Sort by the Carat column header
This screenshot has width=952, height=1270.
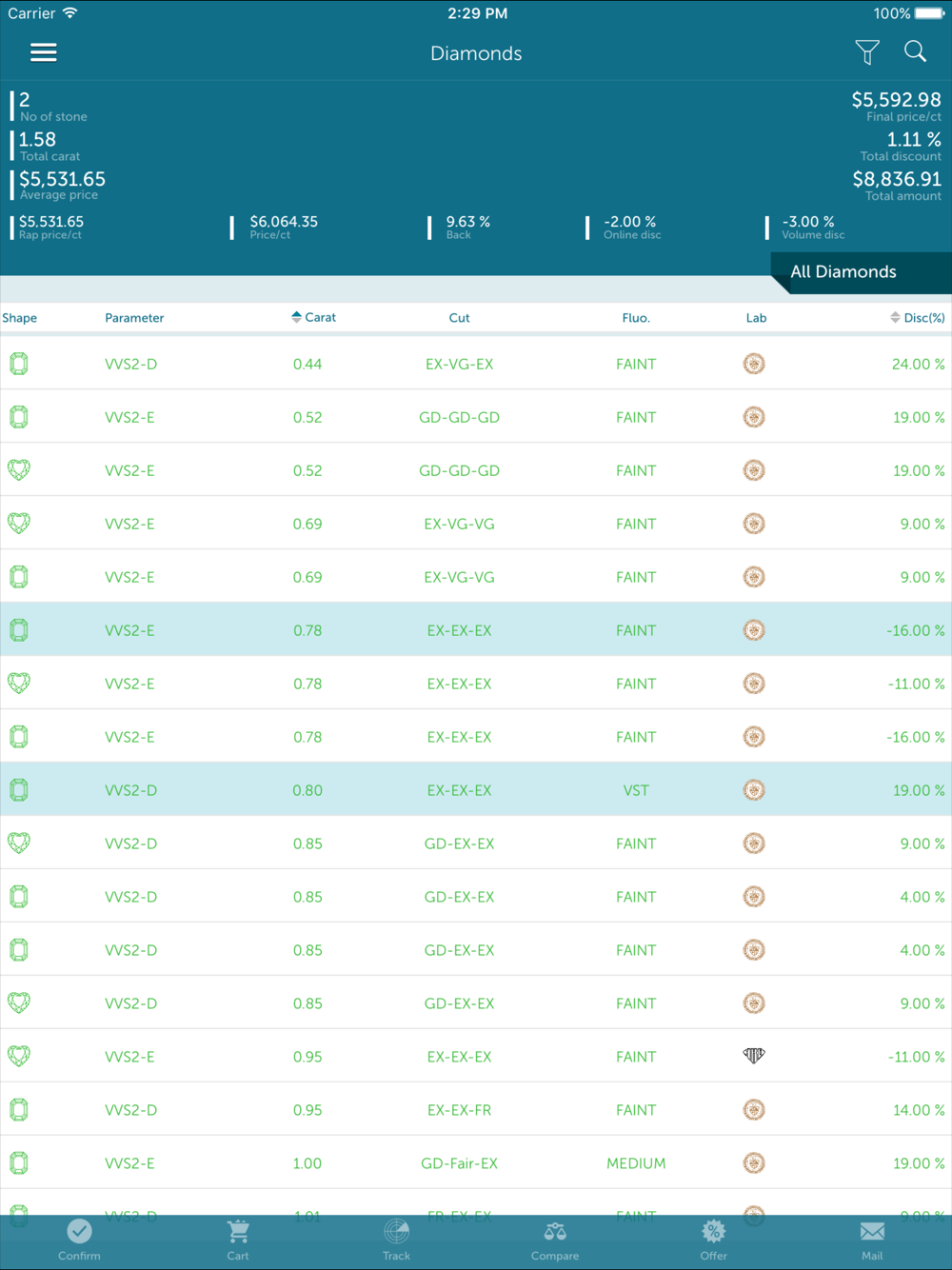click(314, 317)
